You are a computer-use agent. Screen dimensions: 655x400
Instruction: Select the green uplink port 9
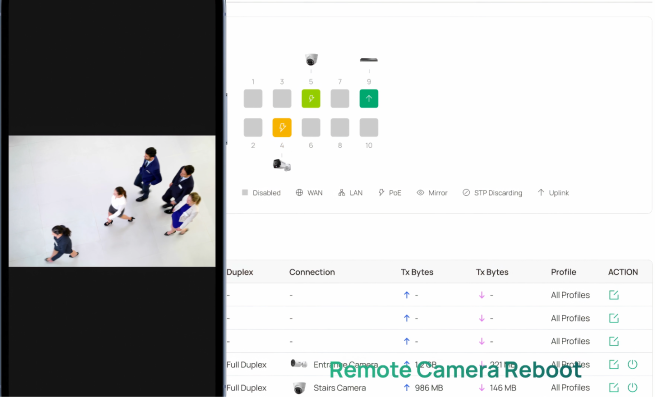click(x=369, y=99)
